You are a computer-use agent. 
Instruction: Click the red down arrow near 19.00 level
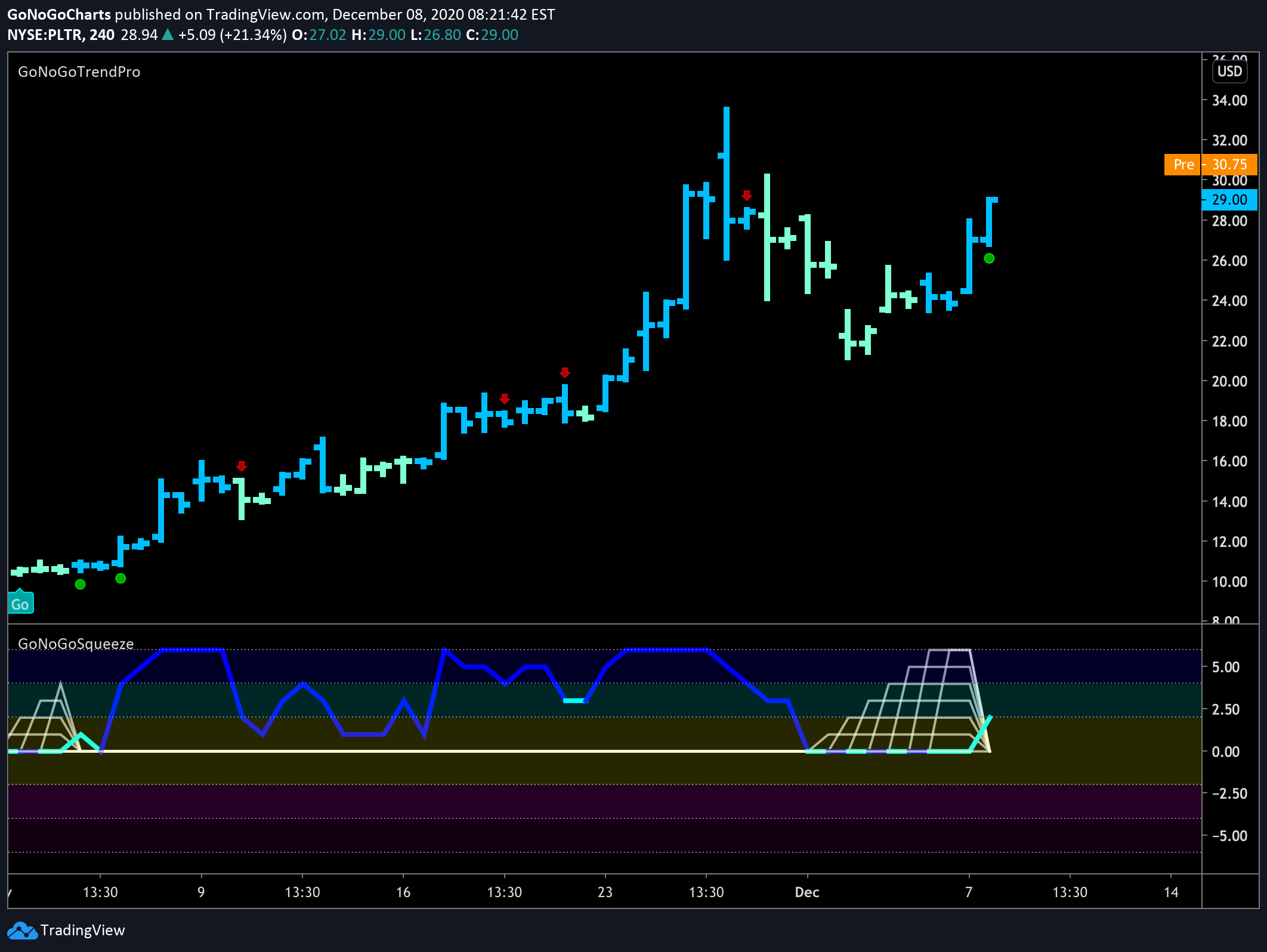tap(505, 398)
